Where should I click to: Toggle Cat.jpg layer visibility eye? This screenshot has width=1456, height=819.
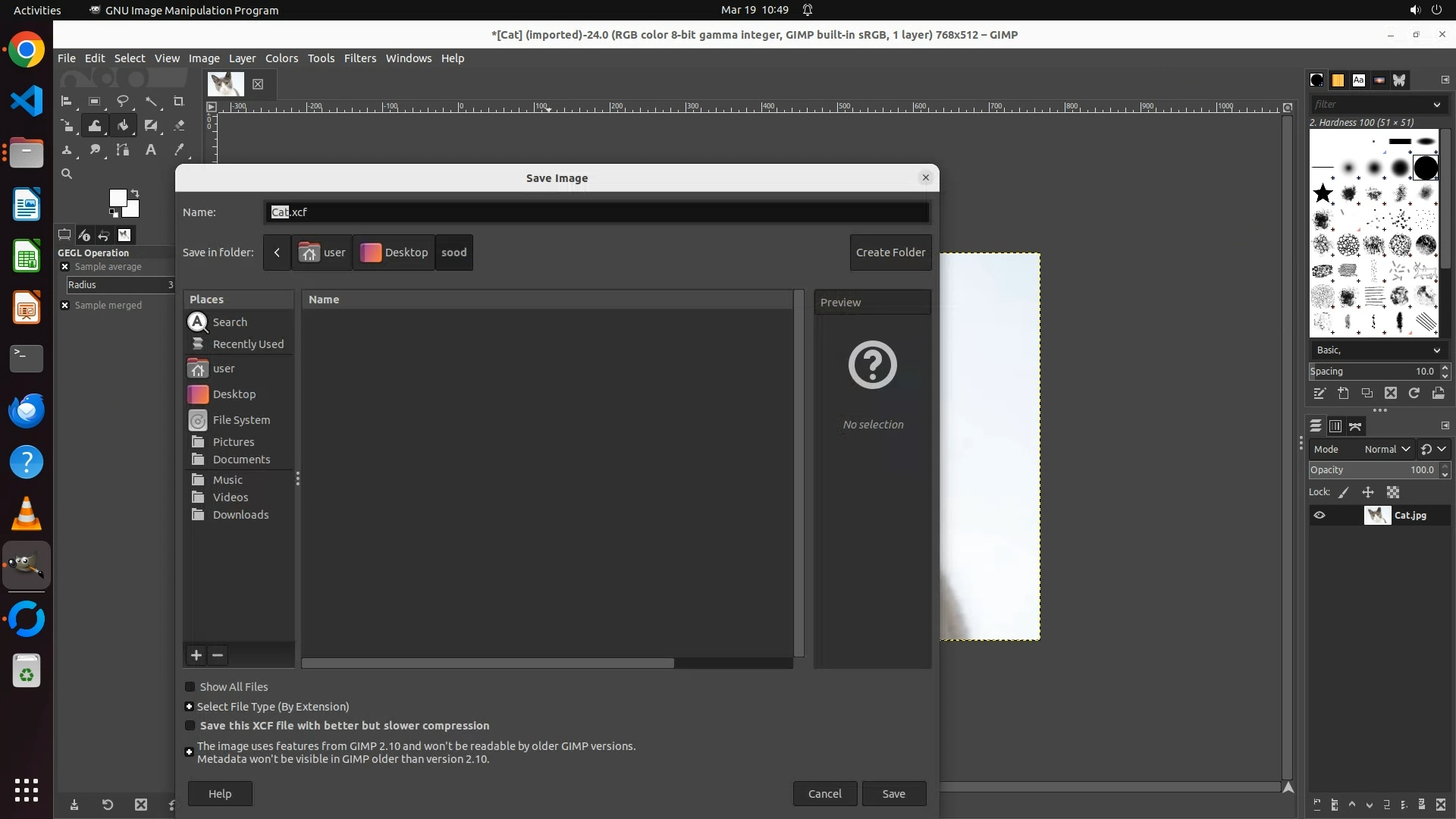point(1319,516)
